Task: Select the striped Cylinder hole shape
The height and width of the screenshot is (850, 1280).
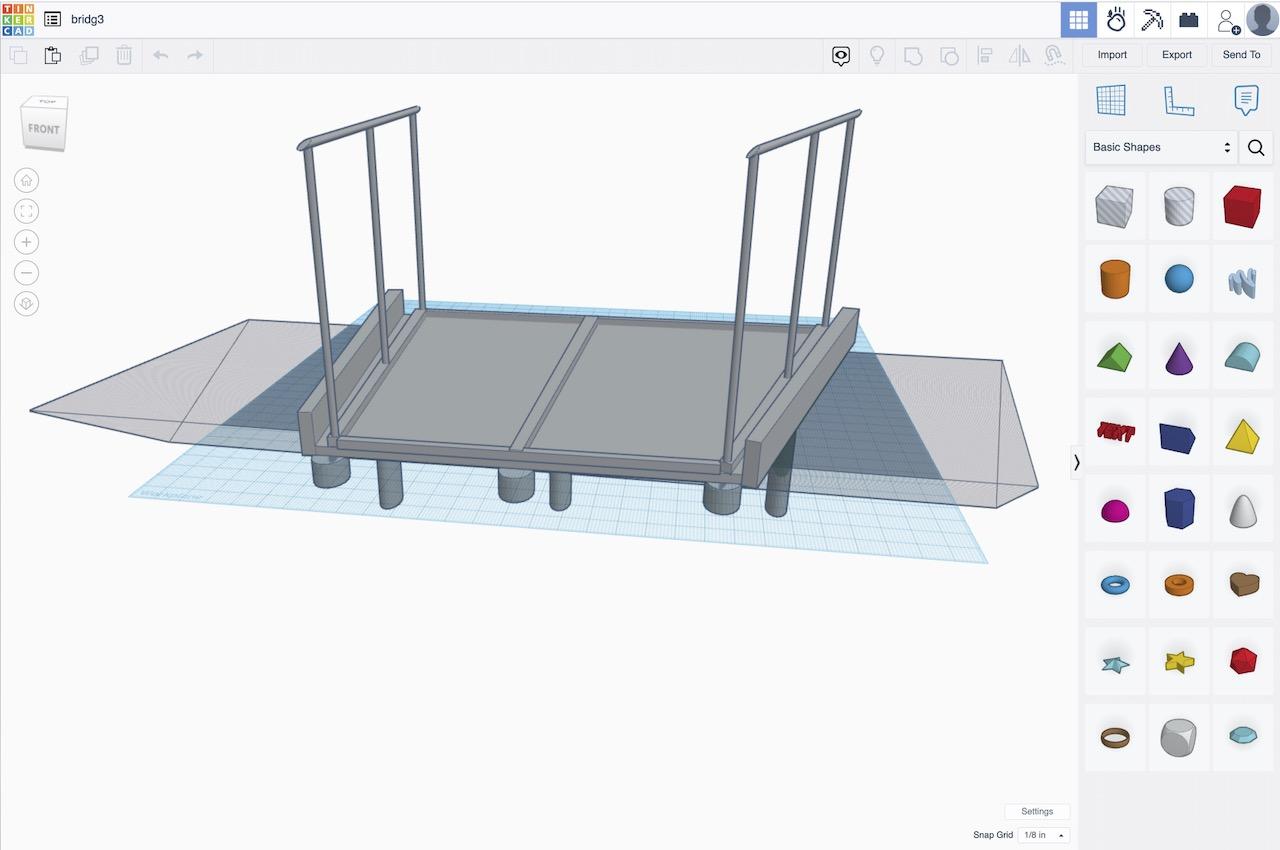Action: tap(1179, 206)
